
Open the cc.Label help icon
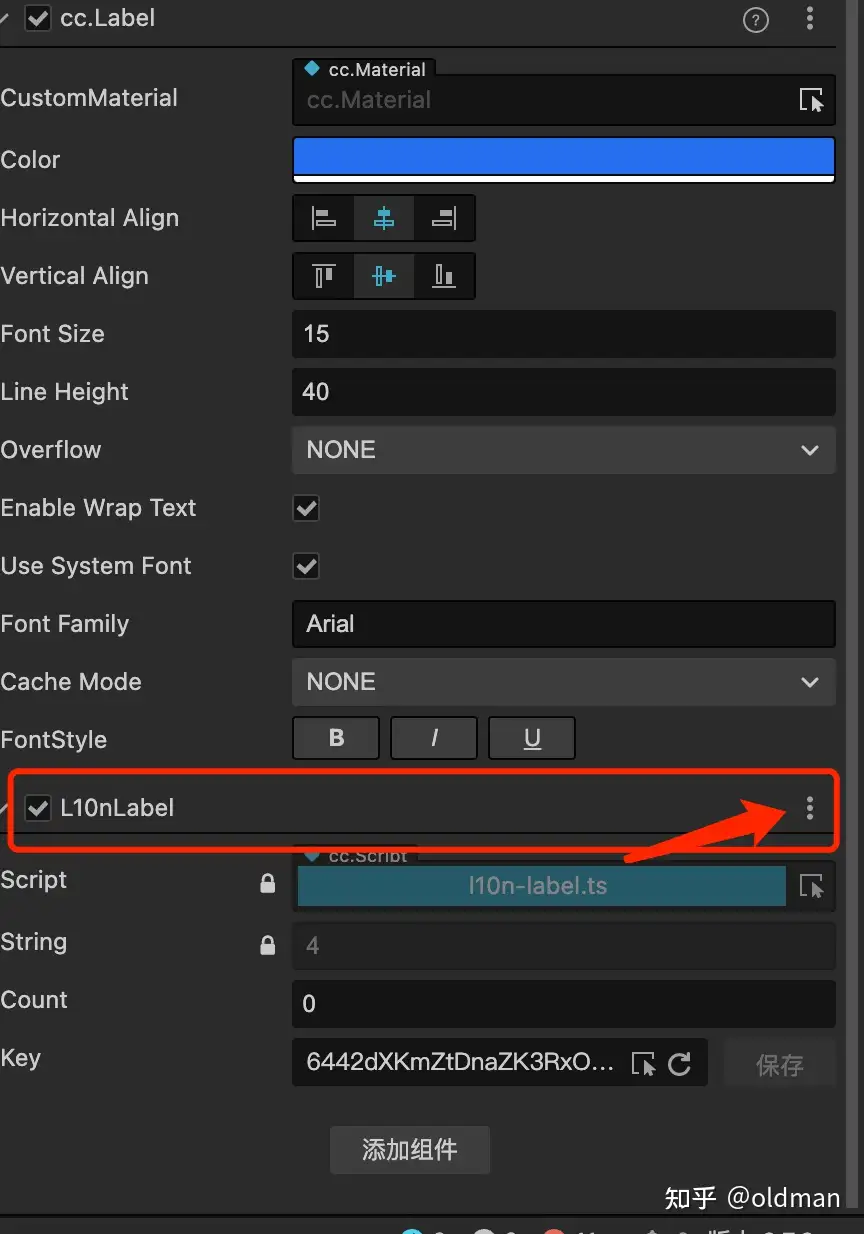pyautogui.click(x=756, y=20)
